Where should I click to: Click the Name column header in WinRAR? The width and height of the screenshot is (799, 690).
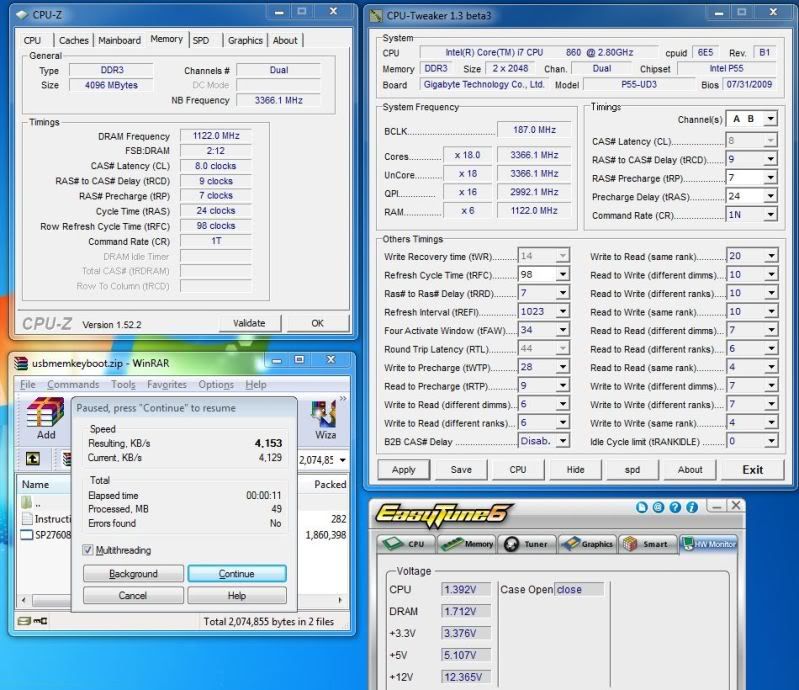[44, 484]
